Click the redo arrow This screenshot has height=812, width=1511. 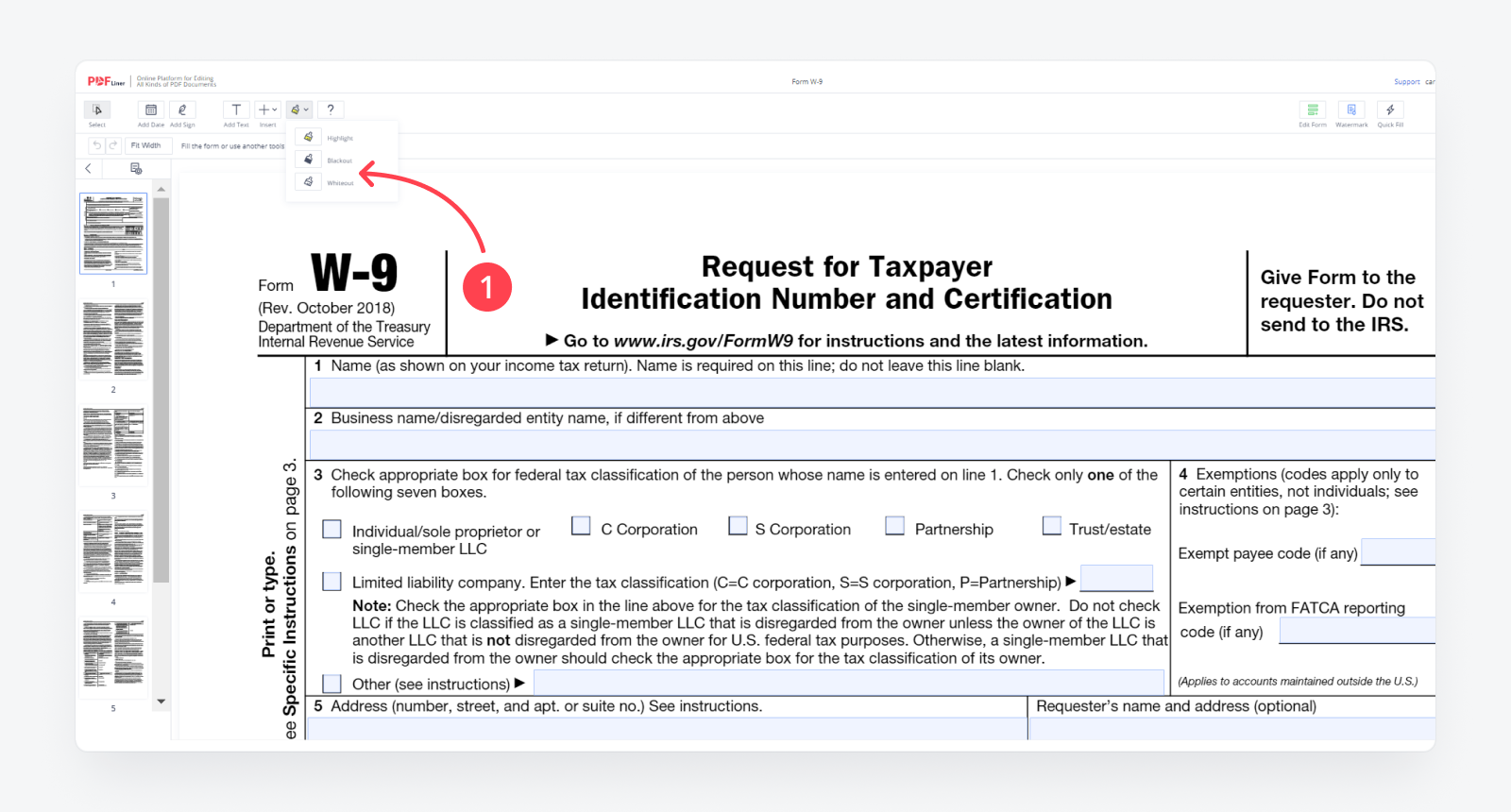(113, 145)
